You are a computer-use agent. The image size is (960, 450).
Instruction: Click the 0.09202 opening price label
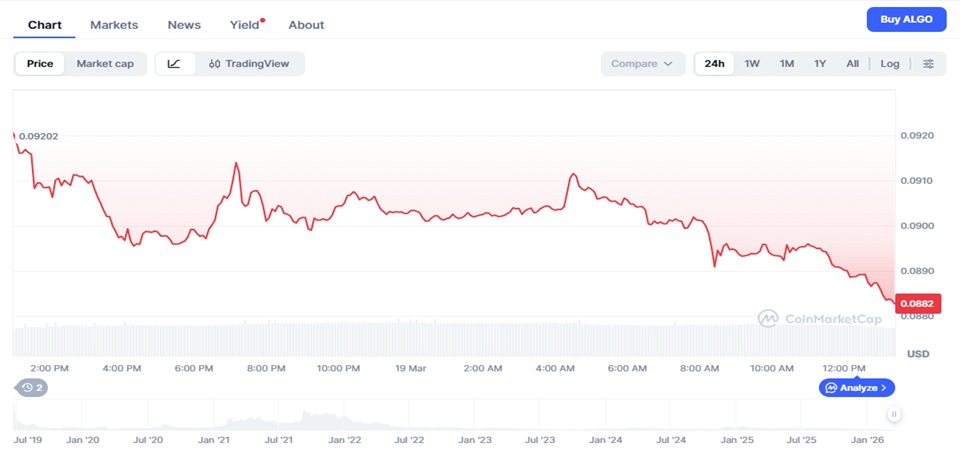39,136
